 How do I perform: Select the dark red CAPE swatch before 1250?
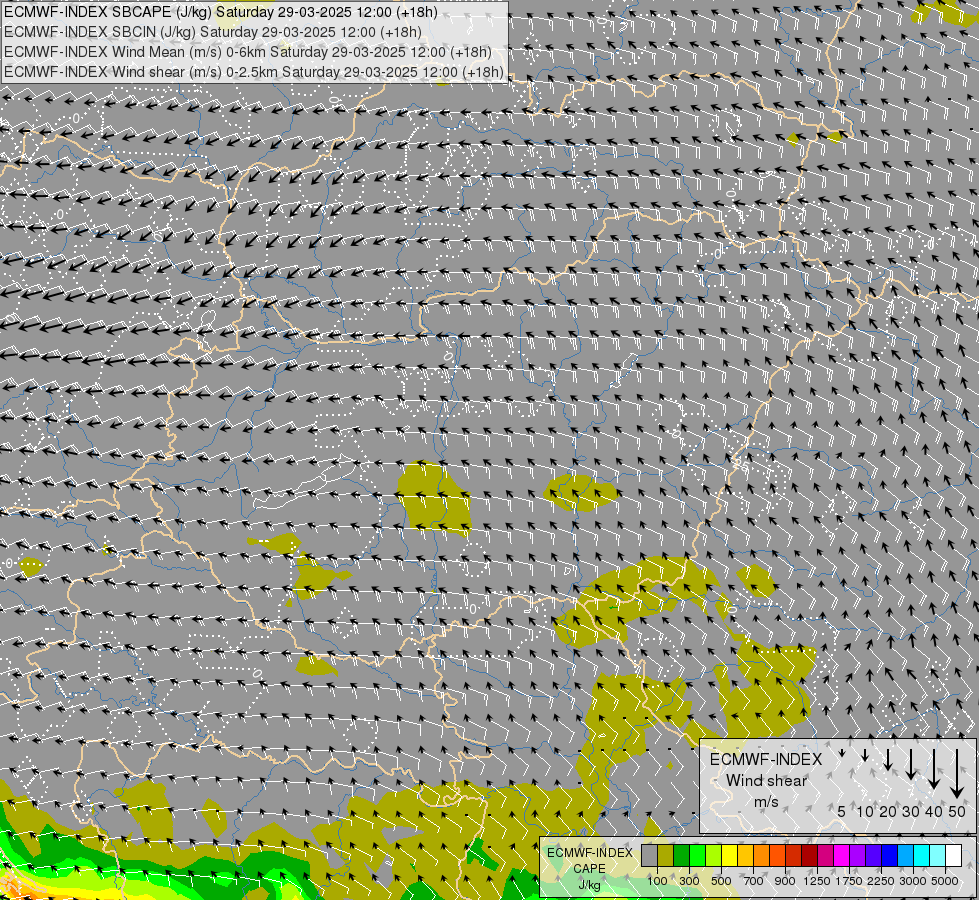coord(810,856)
